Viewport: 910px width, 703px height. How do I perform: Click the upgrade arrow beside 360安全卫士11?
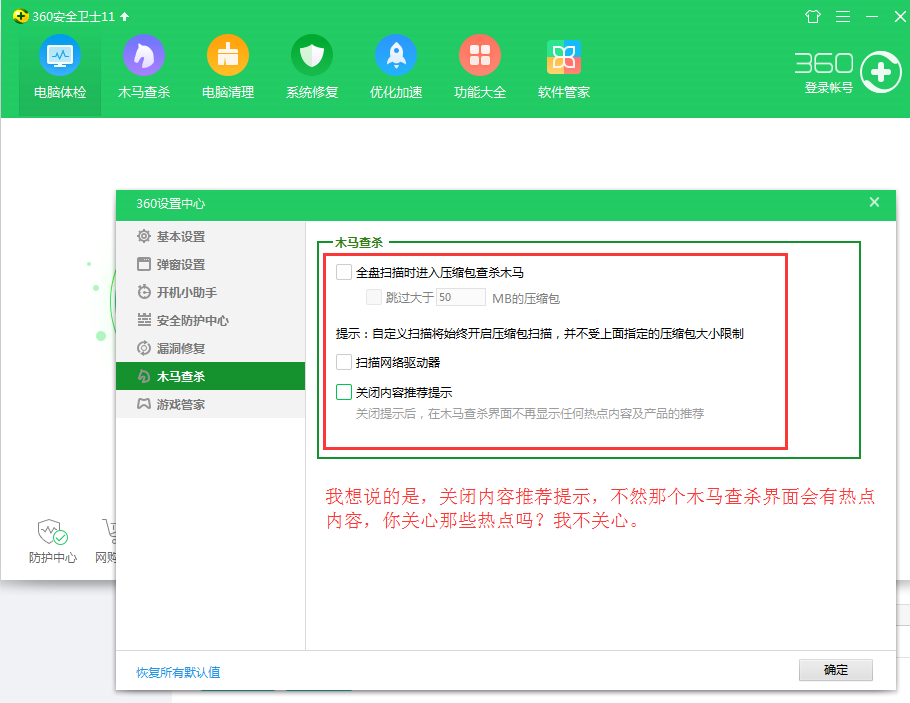(125, 17)
